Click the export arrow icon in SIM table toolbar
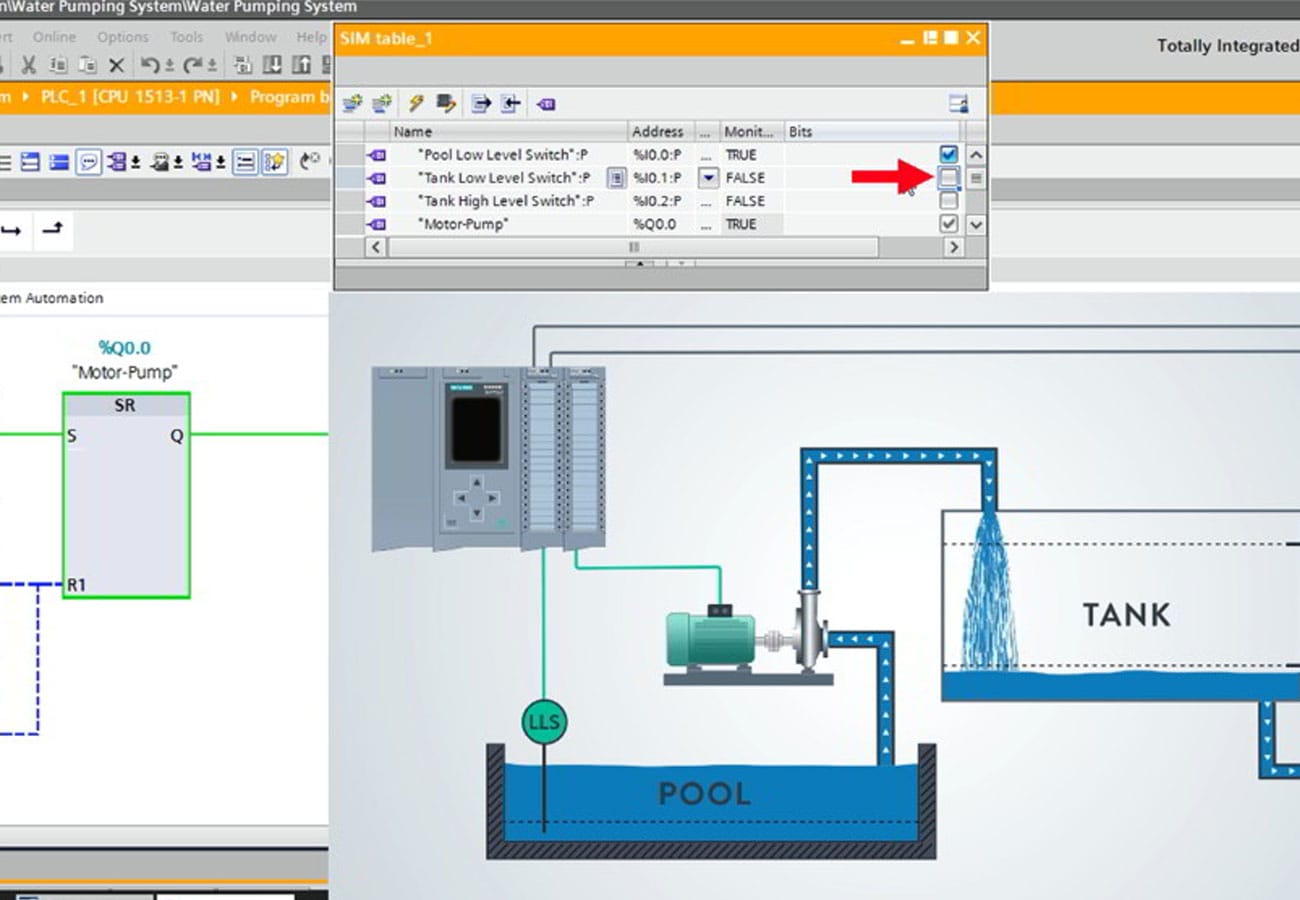 coord(481,103)
